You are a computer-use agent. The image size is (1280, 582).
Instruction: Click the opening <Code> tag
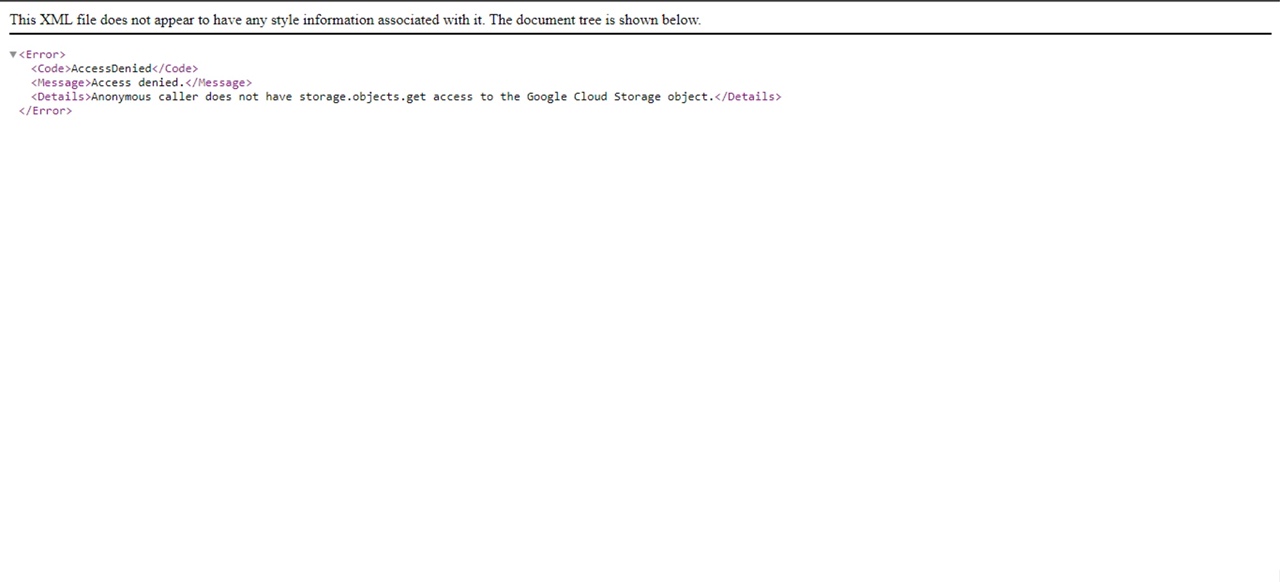[50, 69]
